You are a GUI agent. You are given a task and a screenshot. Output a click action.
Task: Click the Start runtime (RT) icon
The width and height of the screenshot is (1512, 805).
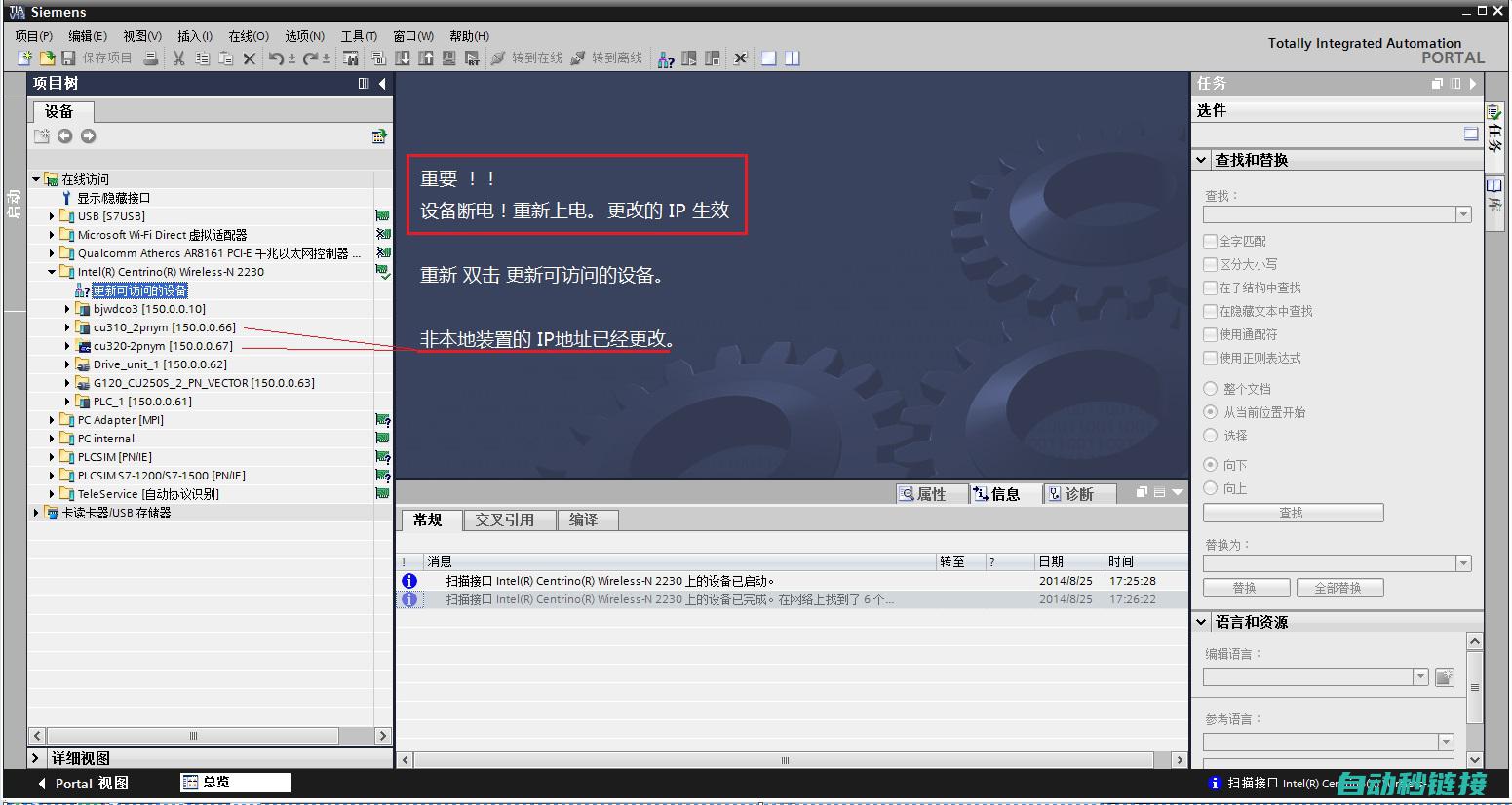[x=473, y=58]
